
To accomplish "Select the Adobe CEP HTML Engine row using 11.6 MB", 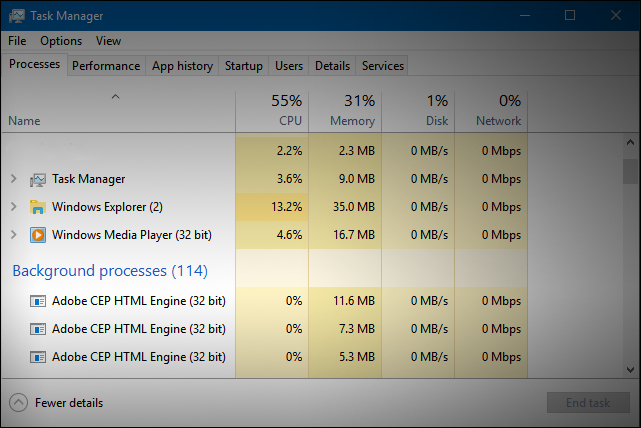I will pyautogui.click(x=264, y=301).
